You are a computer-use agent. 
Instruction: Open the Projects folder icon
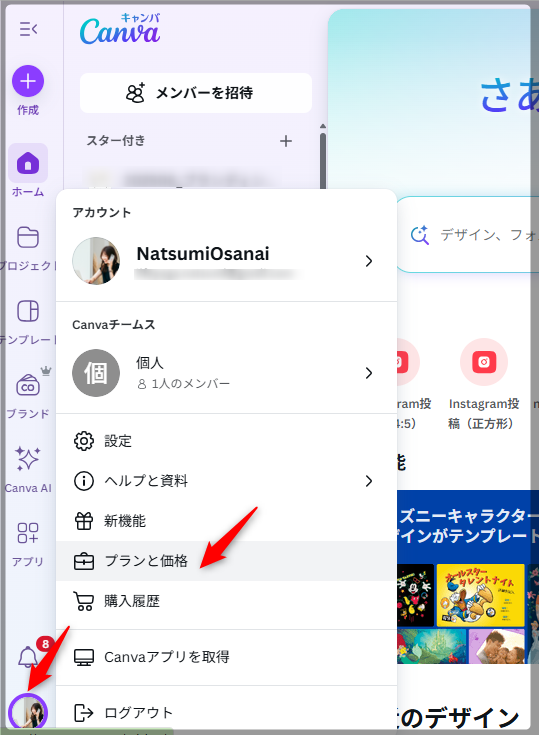tap(28, 237)
